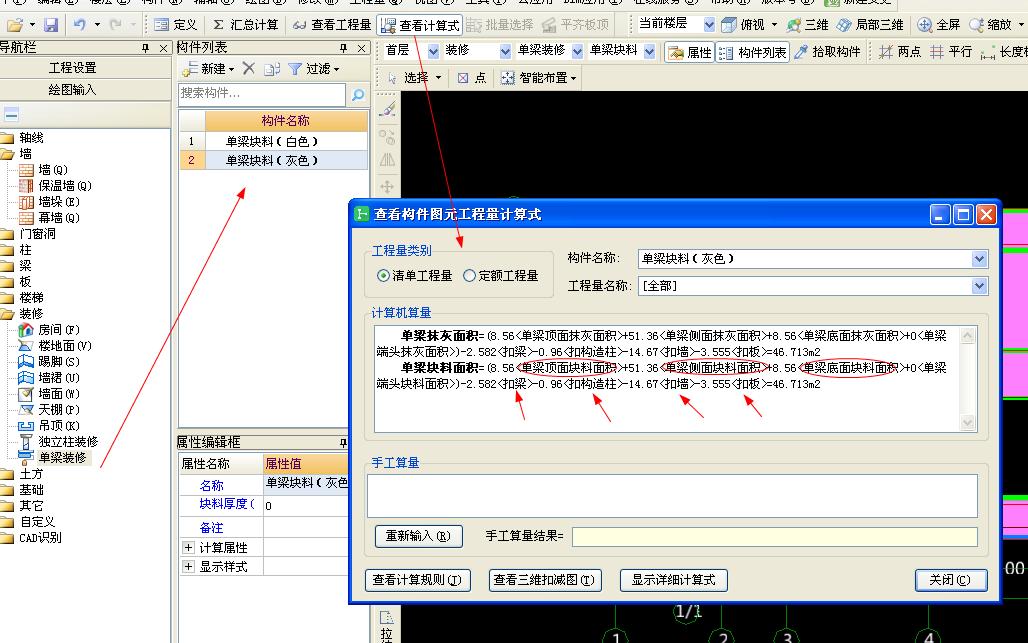The image size is (1028, 643).
Task: Open the 单梁块料 component dropdown
Action: coord(650,51)
